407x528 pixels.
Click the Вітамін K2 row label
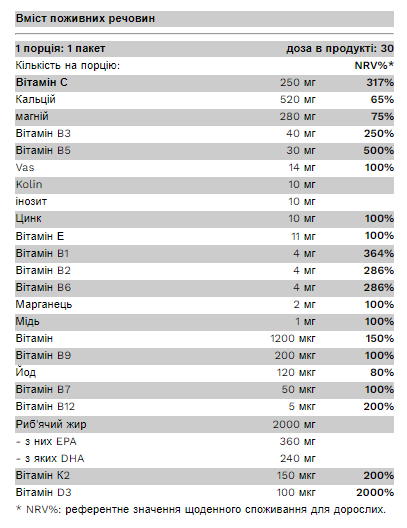(x=42, y=475)
